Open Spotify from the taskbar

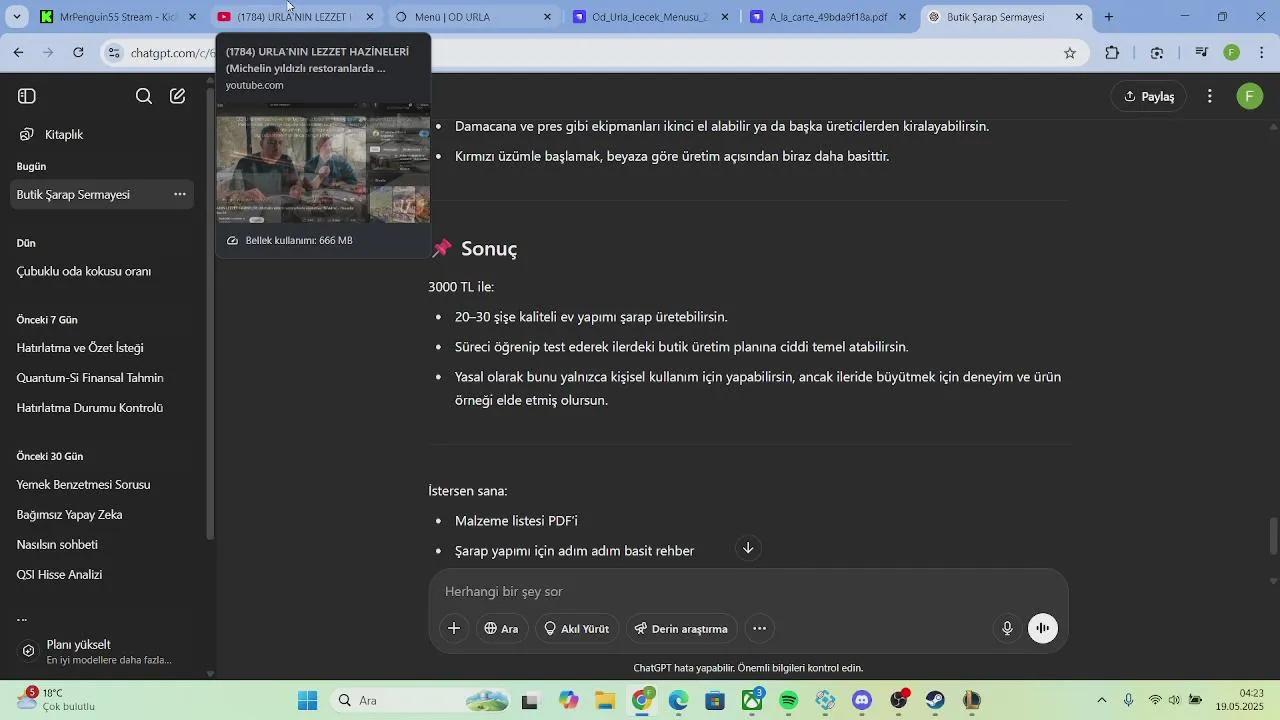(x=789, y=701)
